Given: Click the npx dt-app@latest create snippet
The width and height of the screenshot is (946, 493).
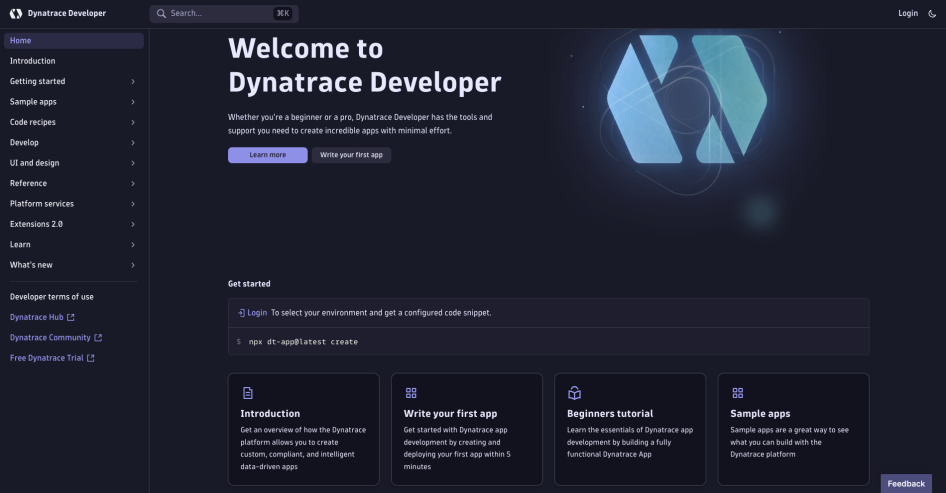Looking at the screenshot, I should point(303,342).
